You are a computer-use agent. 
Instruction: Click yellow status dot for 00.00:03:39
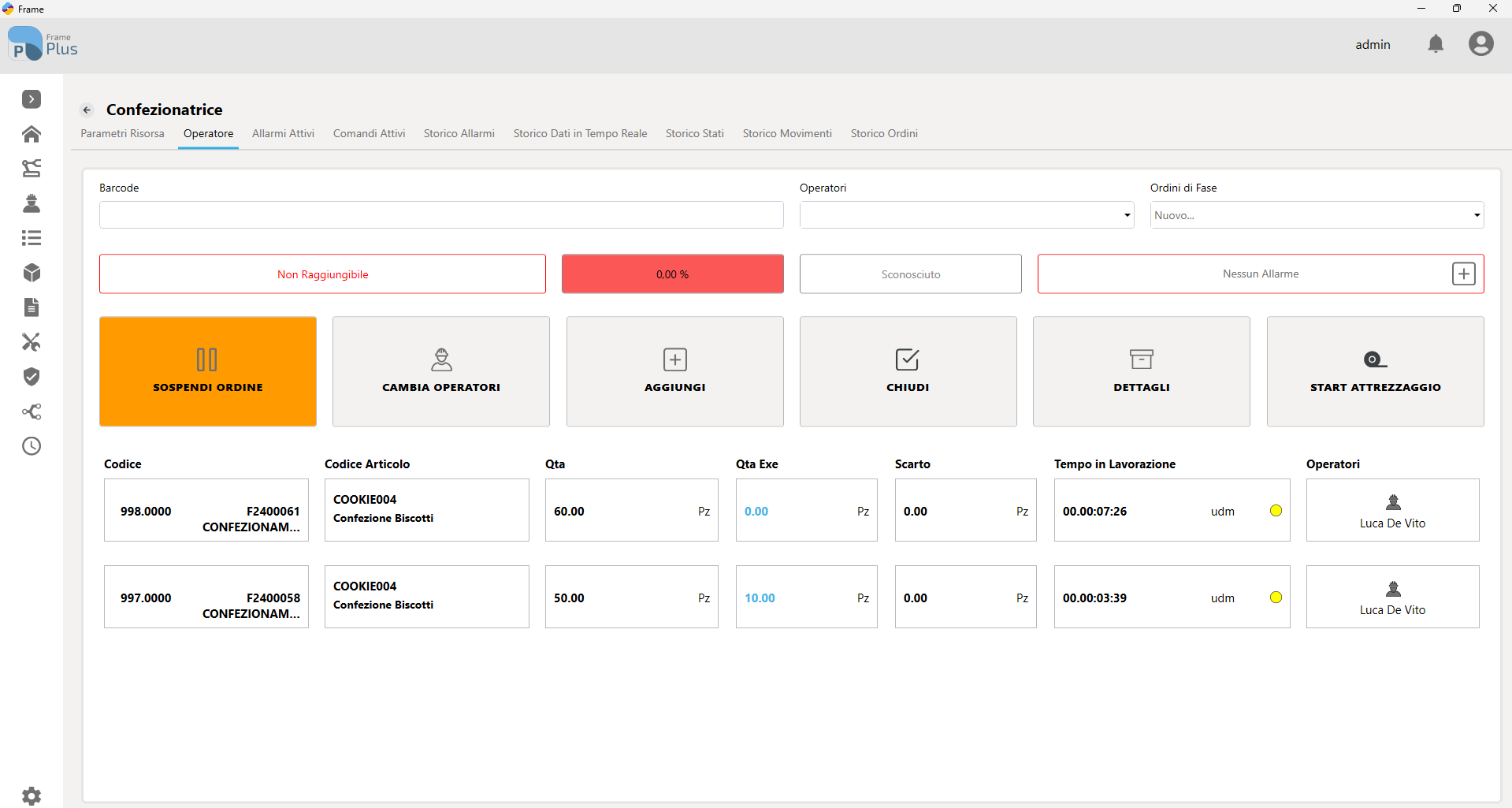click(x=1276, y=598)
